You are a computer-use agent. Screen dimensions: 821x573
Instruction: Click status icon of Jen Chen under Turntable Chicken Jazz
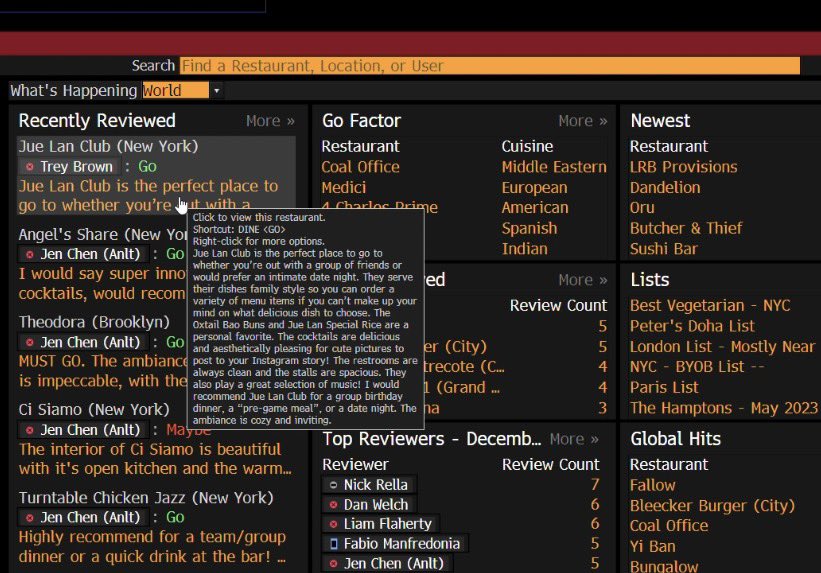pyautogui.click(x=30, y=518)
